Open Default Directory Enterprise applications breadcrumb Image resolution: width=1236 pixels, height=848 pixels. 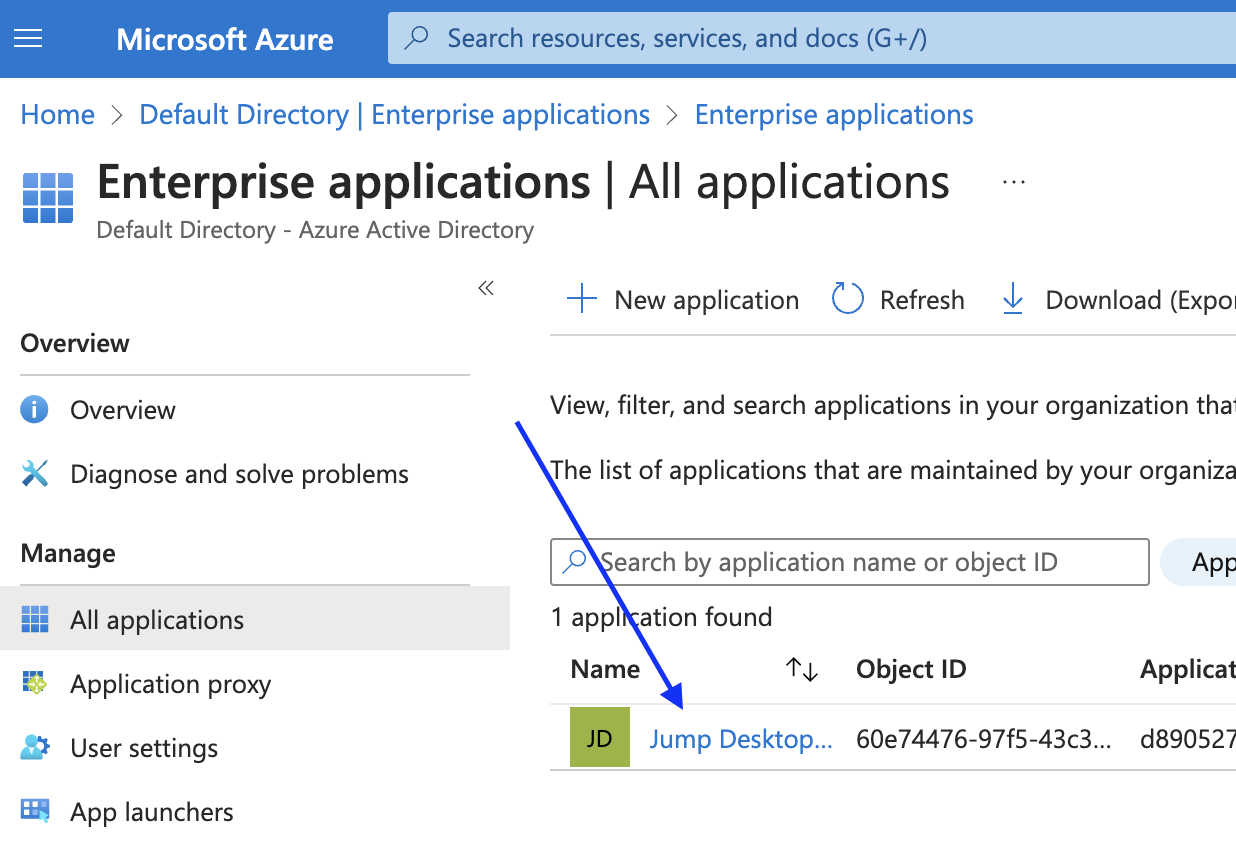[395, 115]
